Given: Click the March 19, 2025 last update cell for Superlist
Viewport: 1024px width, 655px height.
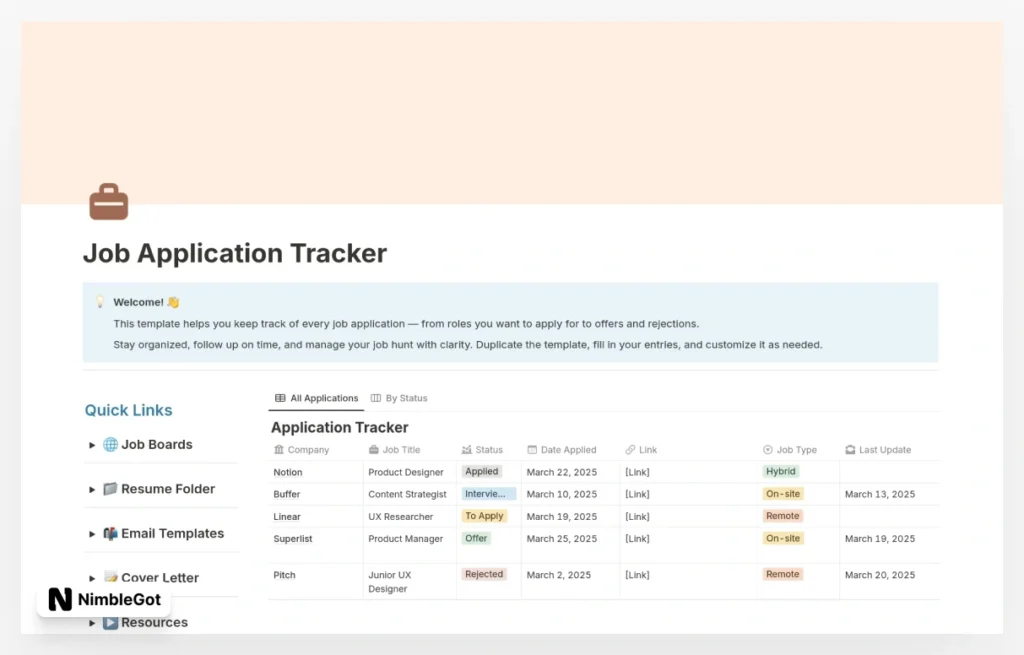Looking at the screenshot, I should tap(889, 545).
